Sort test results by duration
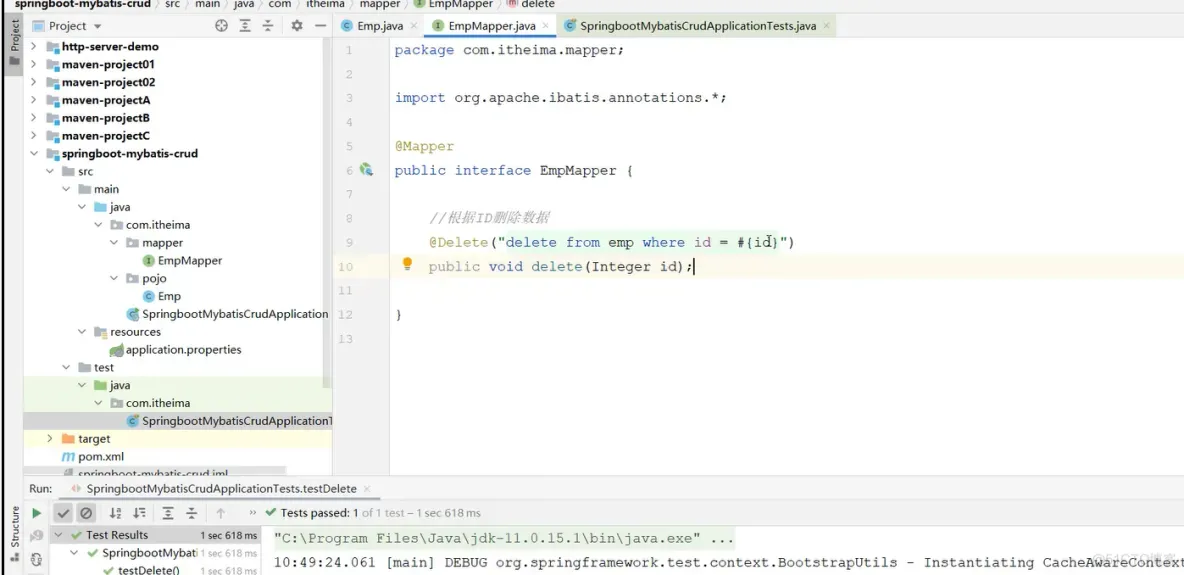 point(139,513)
